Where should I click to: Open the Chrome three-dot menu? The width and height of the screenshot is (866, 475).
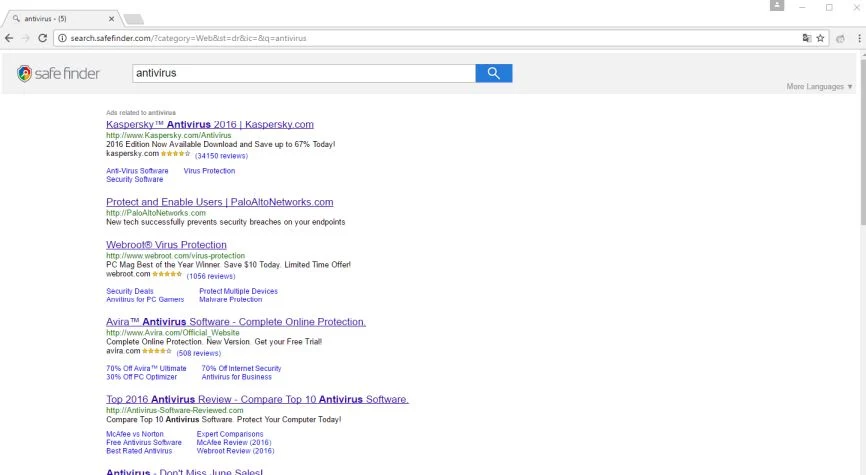click(x=859, y=38)
